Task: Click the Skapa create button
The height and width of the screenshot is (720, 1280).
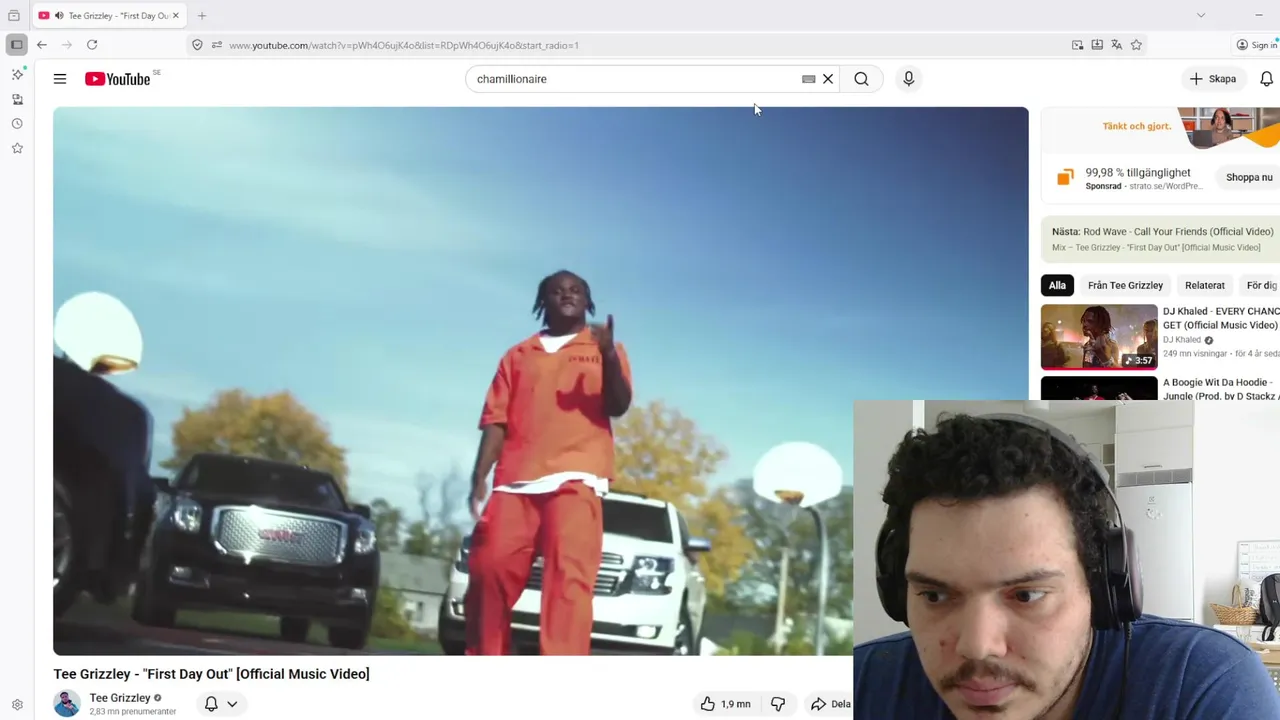Action: coord(1213,79)
